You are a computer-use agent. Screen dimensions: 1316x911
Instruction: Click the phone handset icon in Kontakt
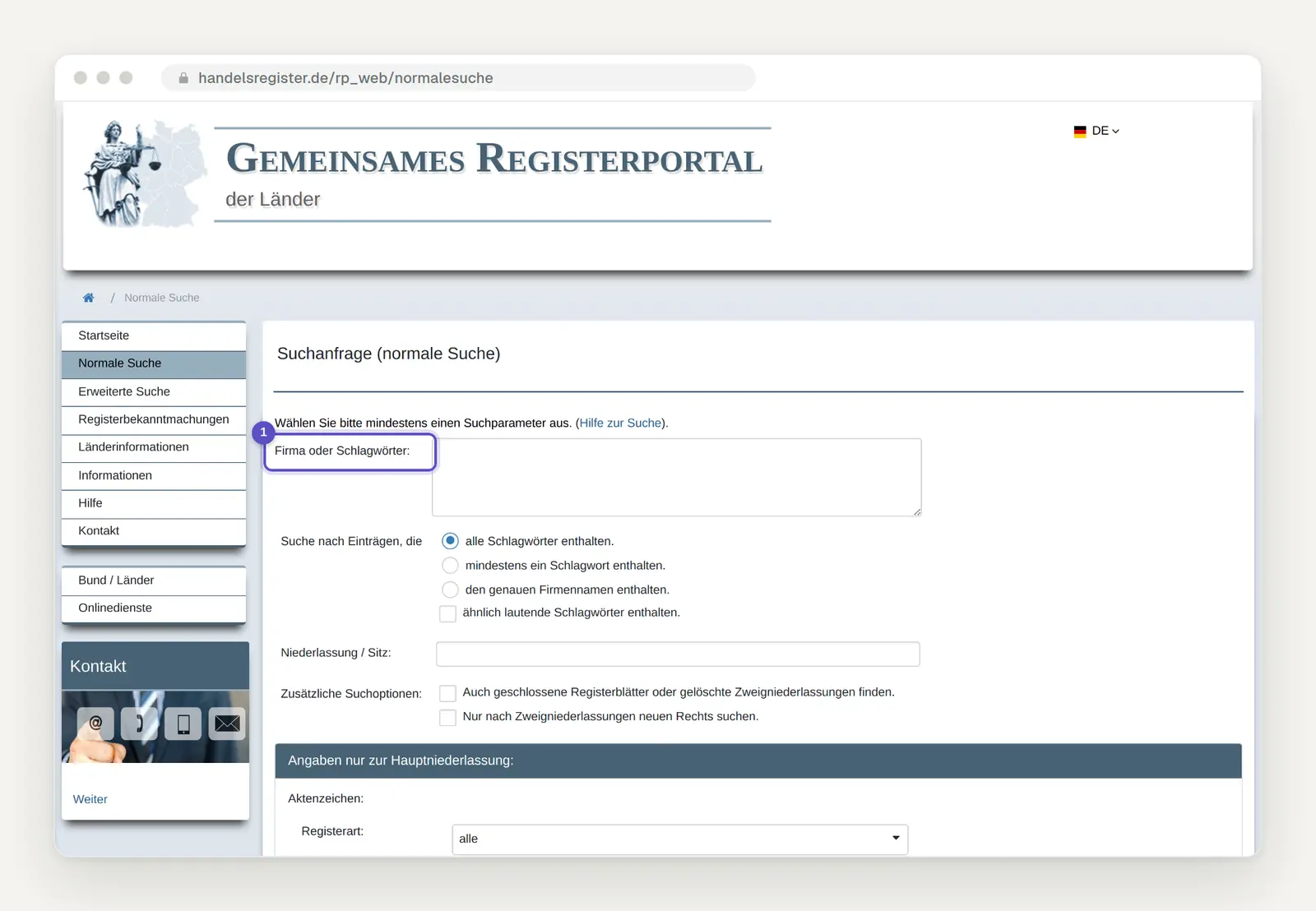(x=140, y=724)
